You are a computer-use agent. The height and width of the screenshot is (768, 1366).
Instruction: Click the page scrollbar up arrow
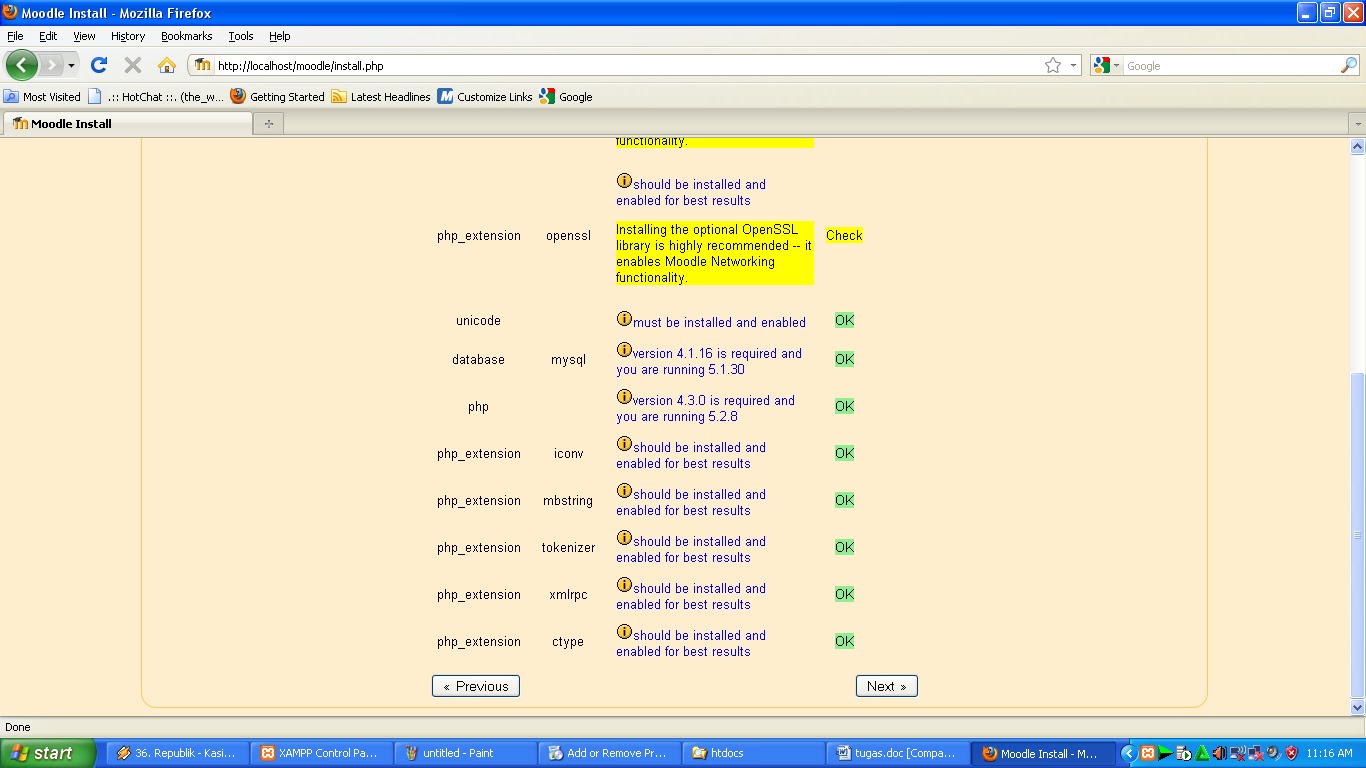[1357, 147]
